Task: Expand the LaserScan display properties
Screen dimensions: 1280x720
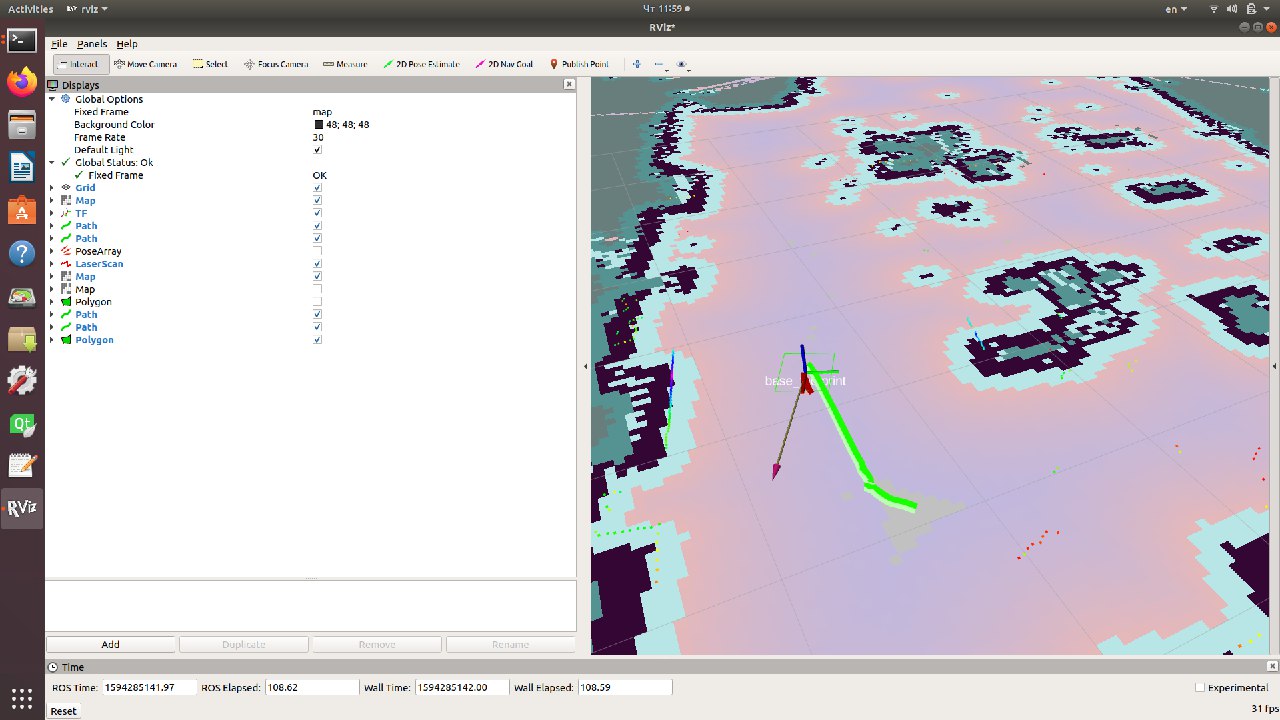Action: point(52,264)
